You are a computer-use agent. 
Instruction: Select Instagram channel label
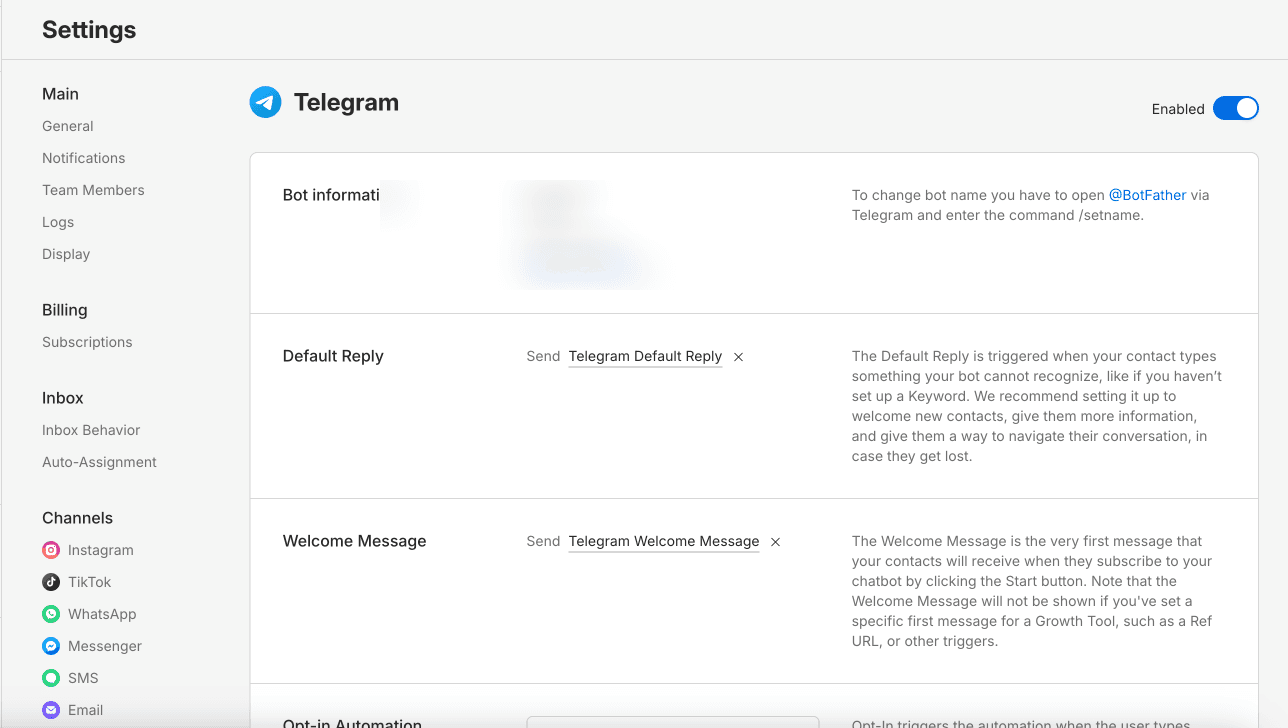(x=101, y=550)
